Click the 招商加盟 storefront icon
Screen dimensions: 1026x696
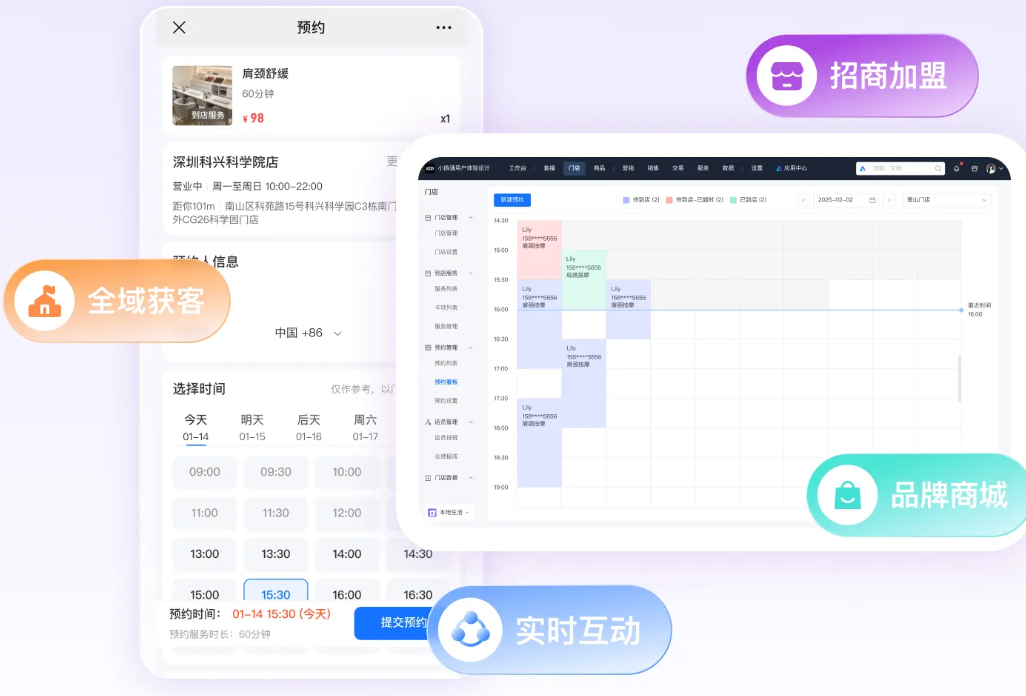[x=787, y=76]
